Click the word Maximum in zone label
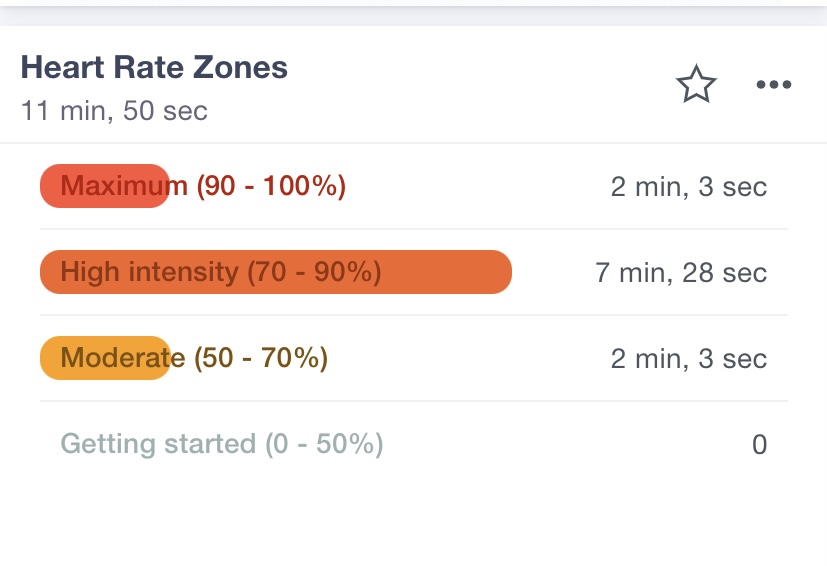This screenshot has height=566, width=827. 124,186
